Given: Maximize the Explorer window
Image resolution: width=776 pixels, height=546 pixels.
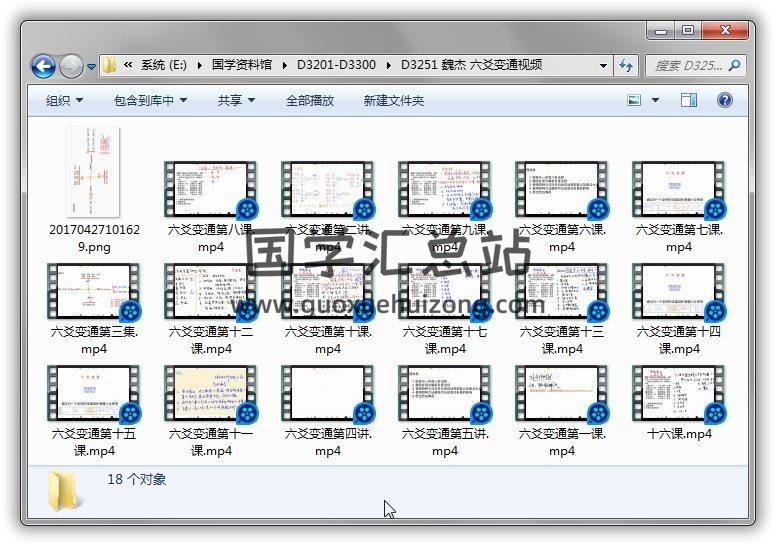Looking at the screenshot, I should (688, 30).
